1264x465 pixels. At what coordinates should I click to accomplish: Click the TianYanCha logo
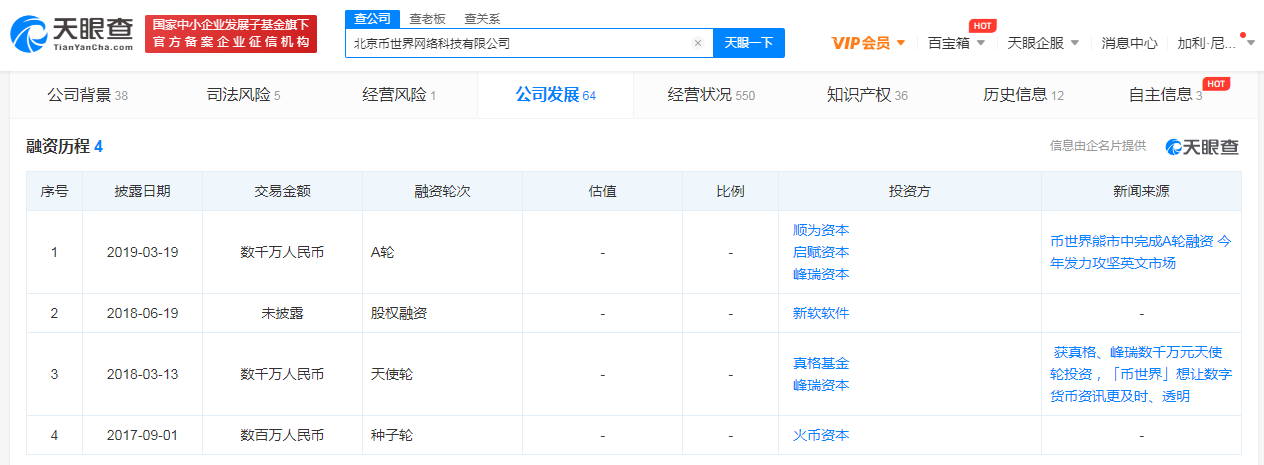(x=71, y=34)
